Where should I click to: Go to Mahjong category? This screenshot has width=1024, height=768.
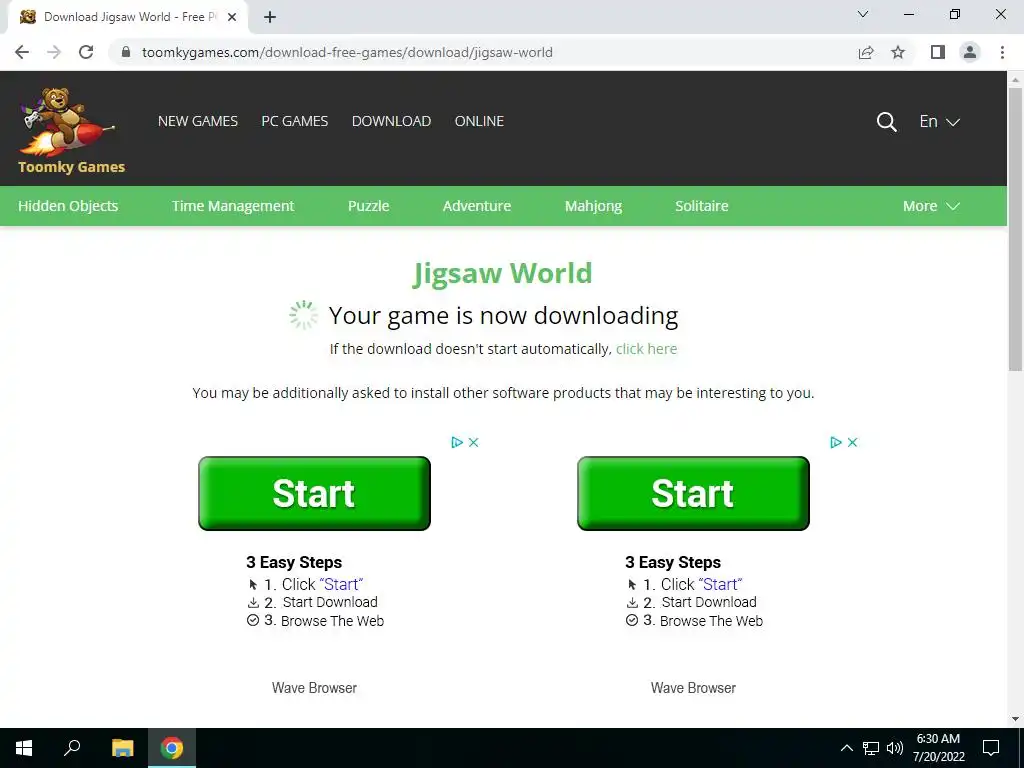pyautogui.click(x=593, y=206)
